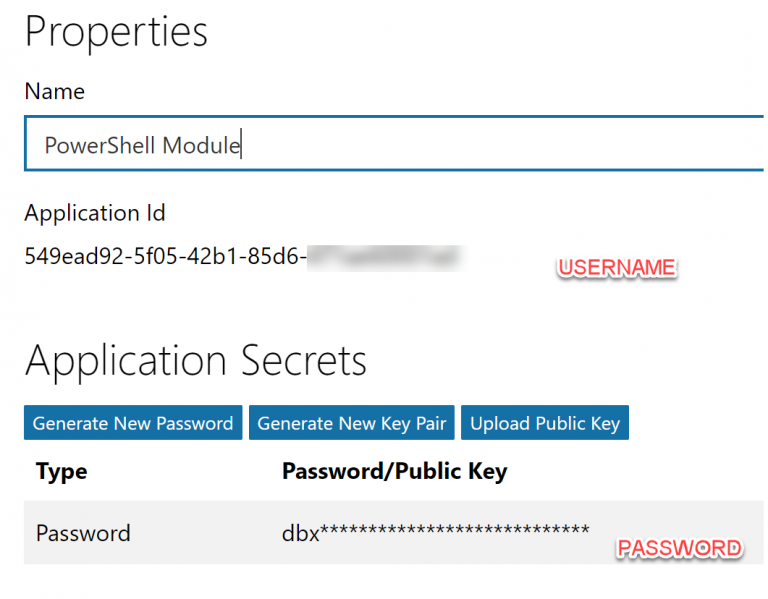Image resolution: width=768 pixels, height=599 pixels.
Task: Click the masked dbx password value
Action: (x=435, y=532)
